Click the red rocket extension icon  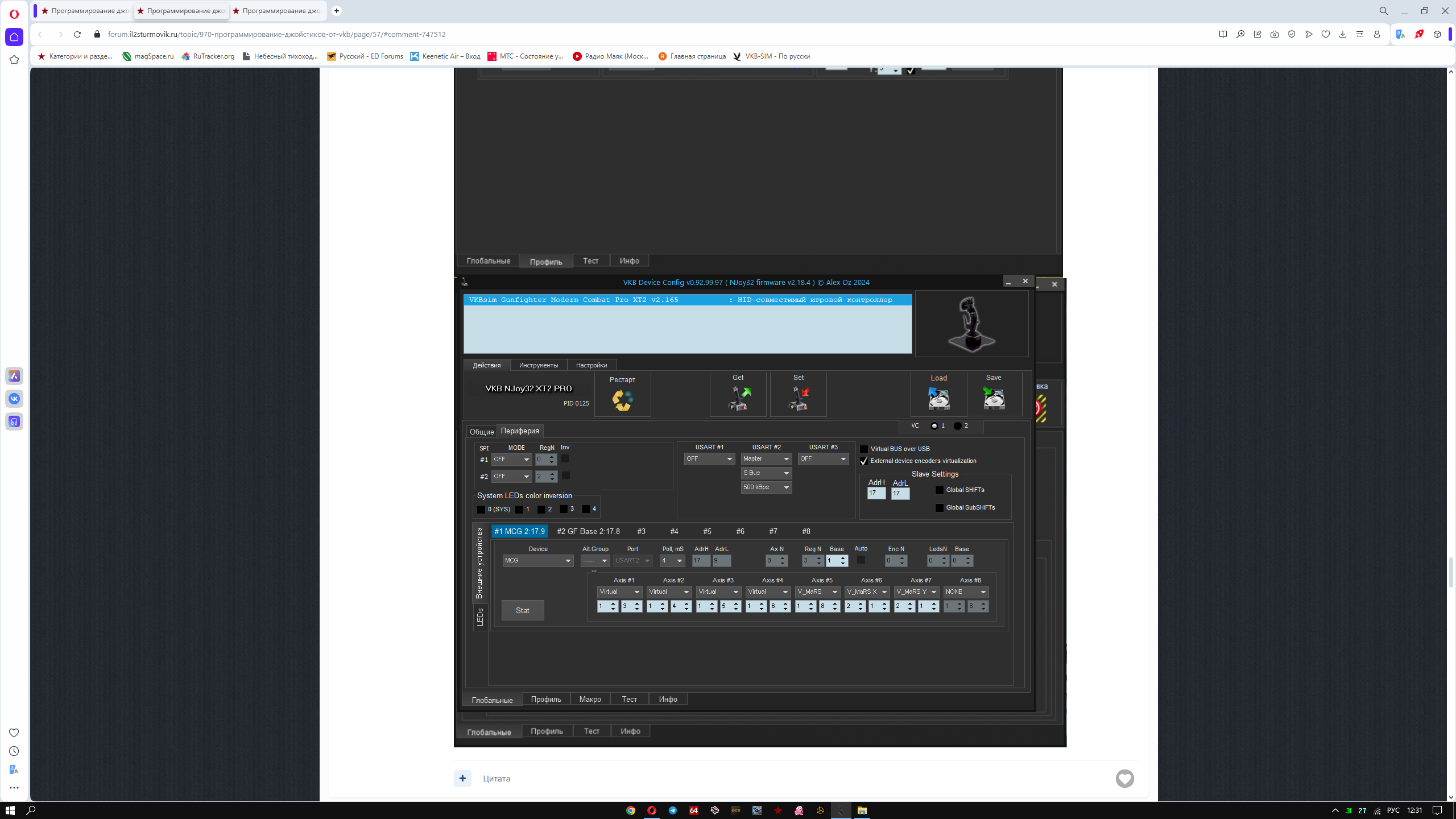click(1419, 34)
